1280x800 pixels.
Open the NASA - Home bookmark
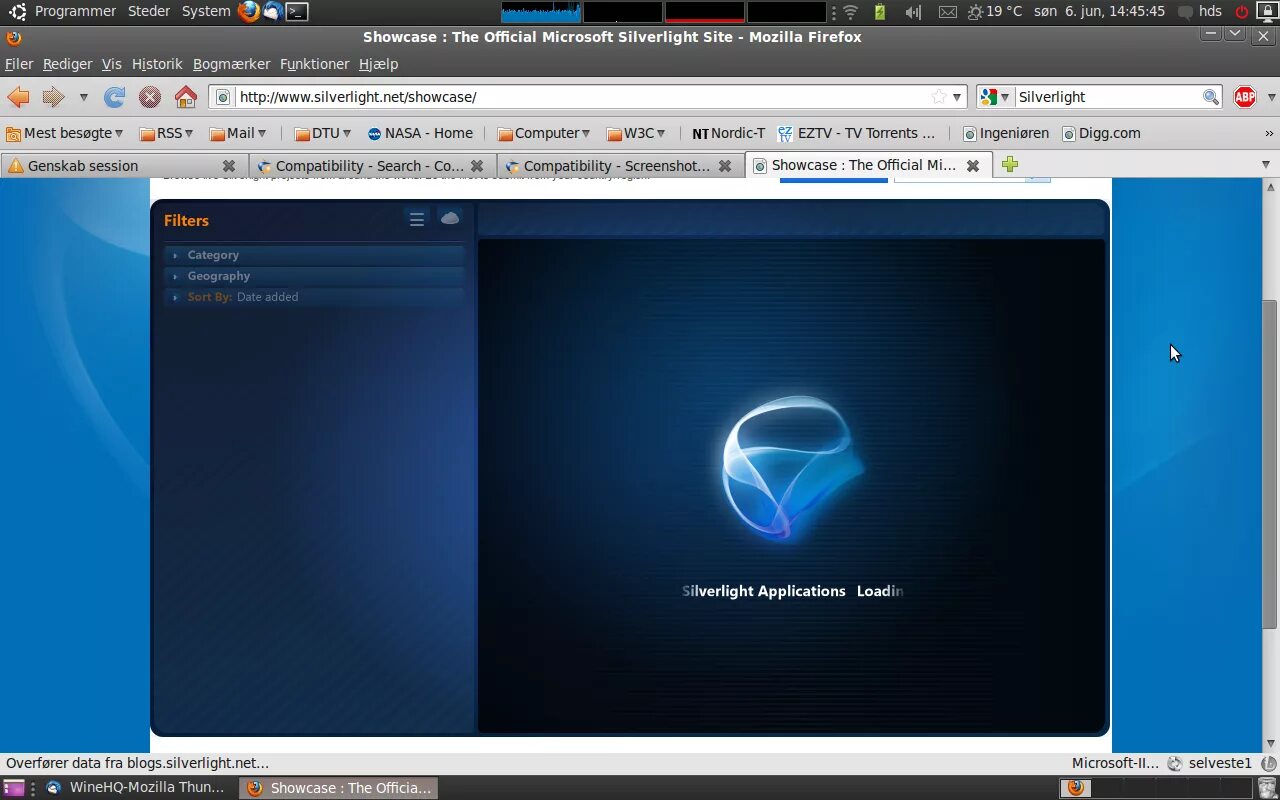(420, 133)
